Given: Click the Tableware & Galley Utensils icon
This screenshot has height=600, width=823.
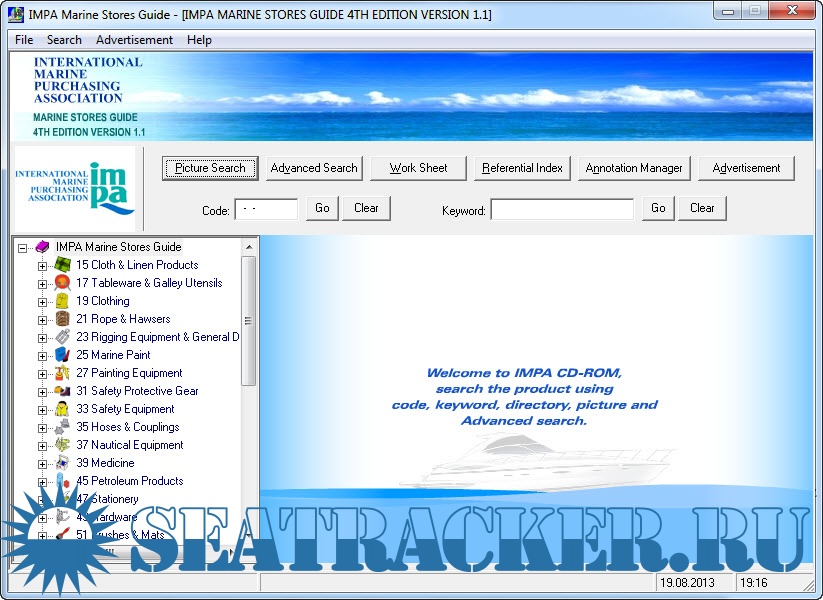Looking at the screenshot, I should click(x=62, y=283).
